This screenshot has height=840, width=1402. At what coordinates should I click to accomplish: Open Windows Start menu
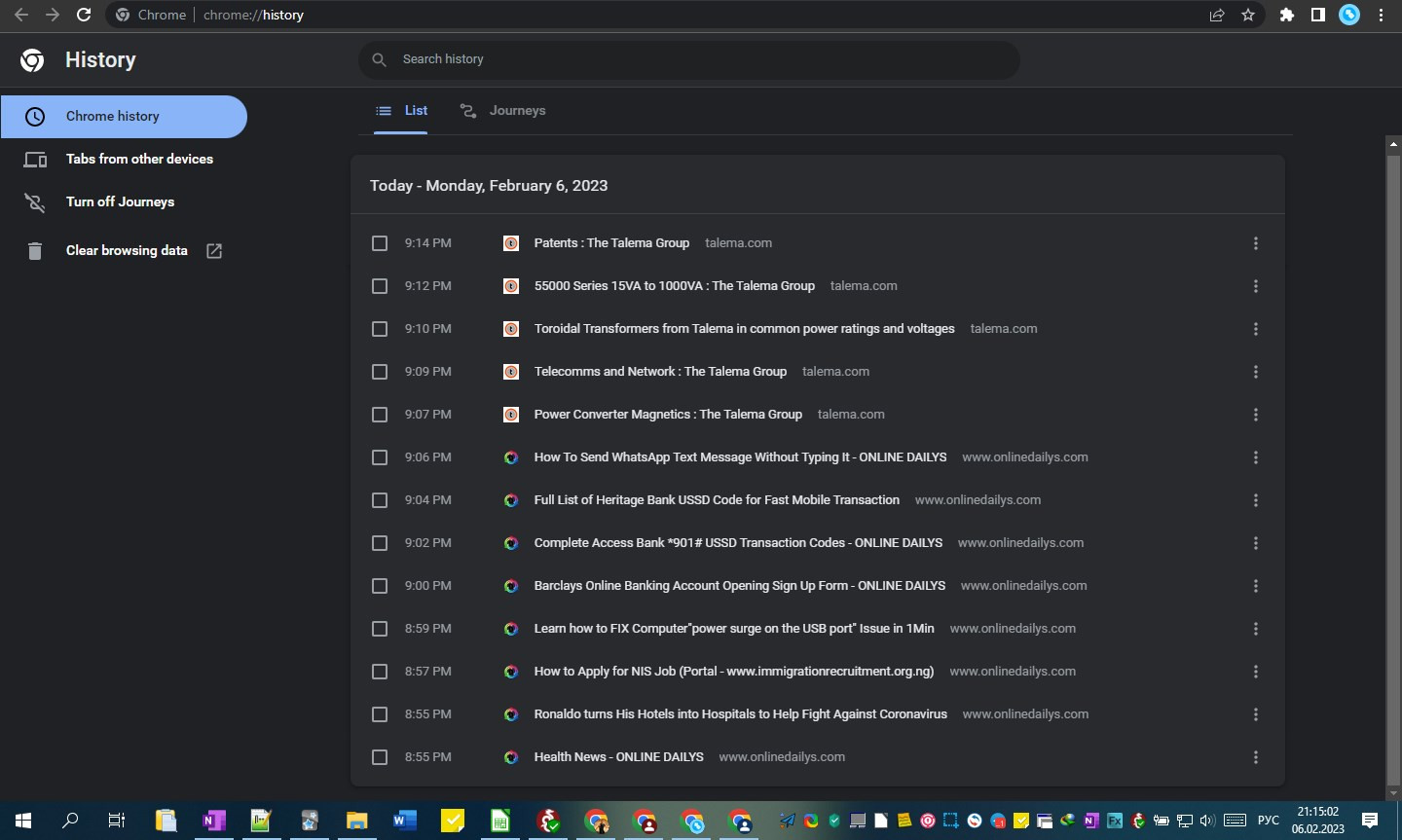[23, 821]
